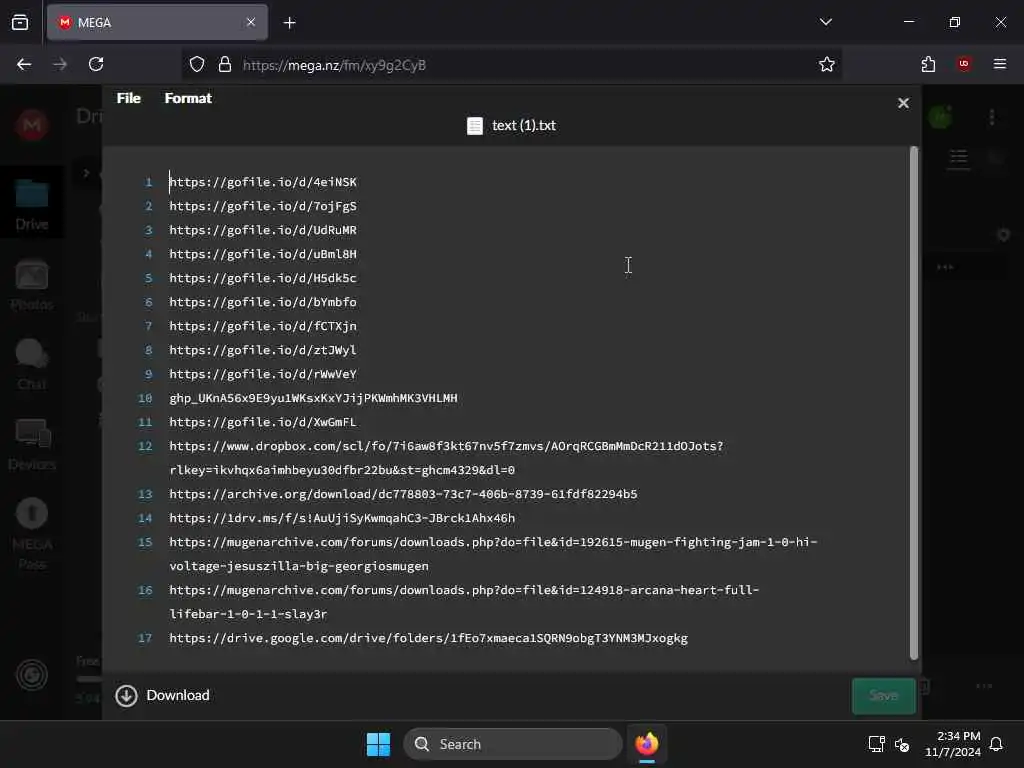Screen dimensions: 1024x768
Task: Switch to list view in MEGA drive
Action: click(958, 159)
